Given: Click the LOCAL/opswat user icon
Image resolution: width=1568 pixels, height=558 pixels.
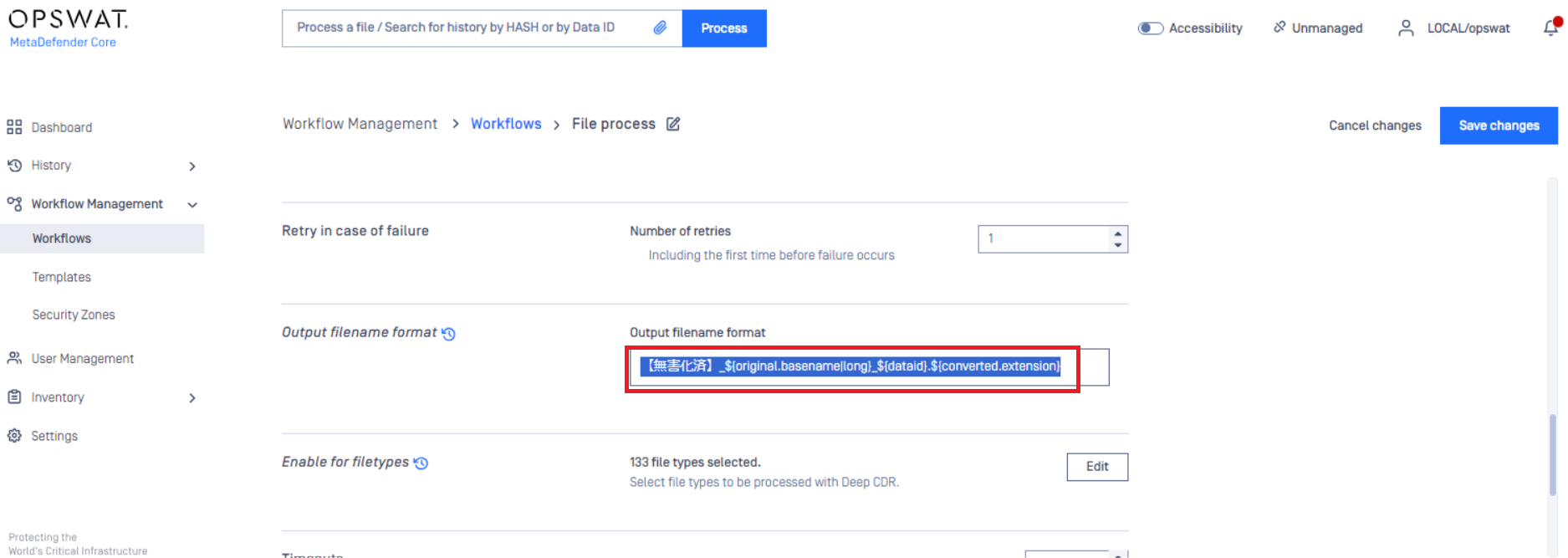Looking at the screenshot, I should [x=1404, y=28].
